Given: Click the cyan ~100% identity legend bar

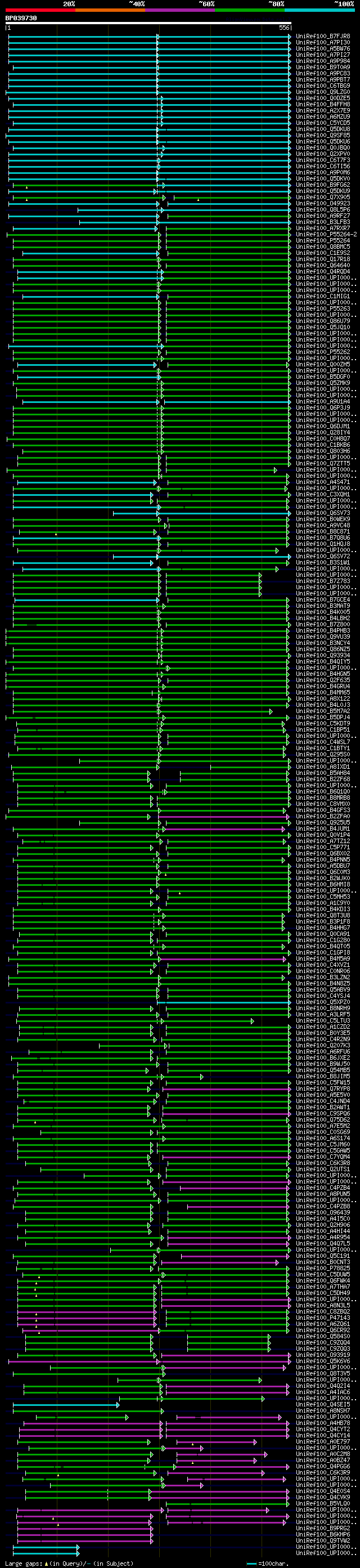Looking at the screenshot, I should [x=319, y=10].
